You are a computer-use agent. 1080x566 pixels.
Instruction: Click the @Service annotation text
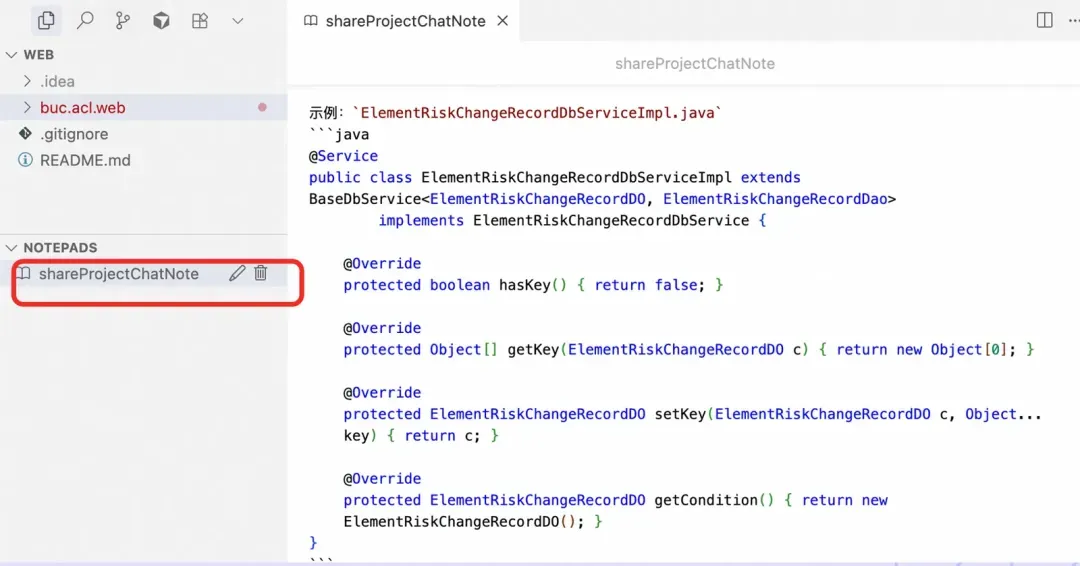click(343, 156)
